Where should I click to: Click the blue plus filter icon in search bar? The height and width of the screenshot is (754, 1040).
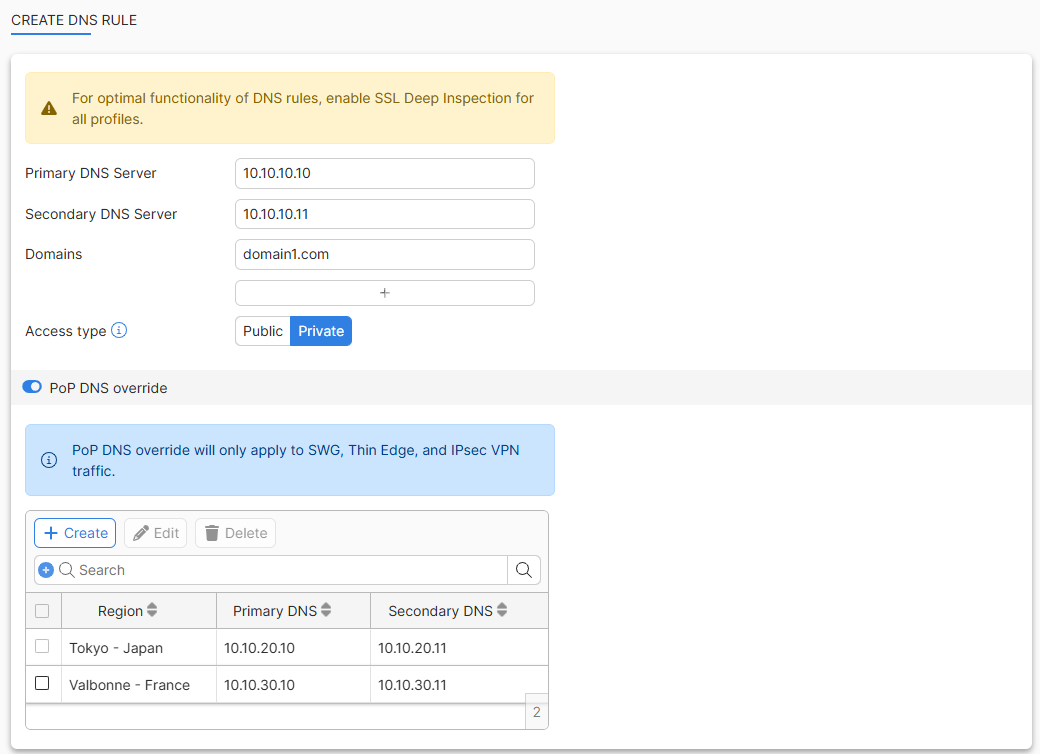tap(46, 569)
